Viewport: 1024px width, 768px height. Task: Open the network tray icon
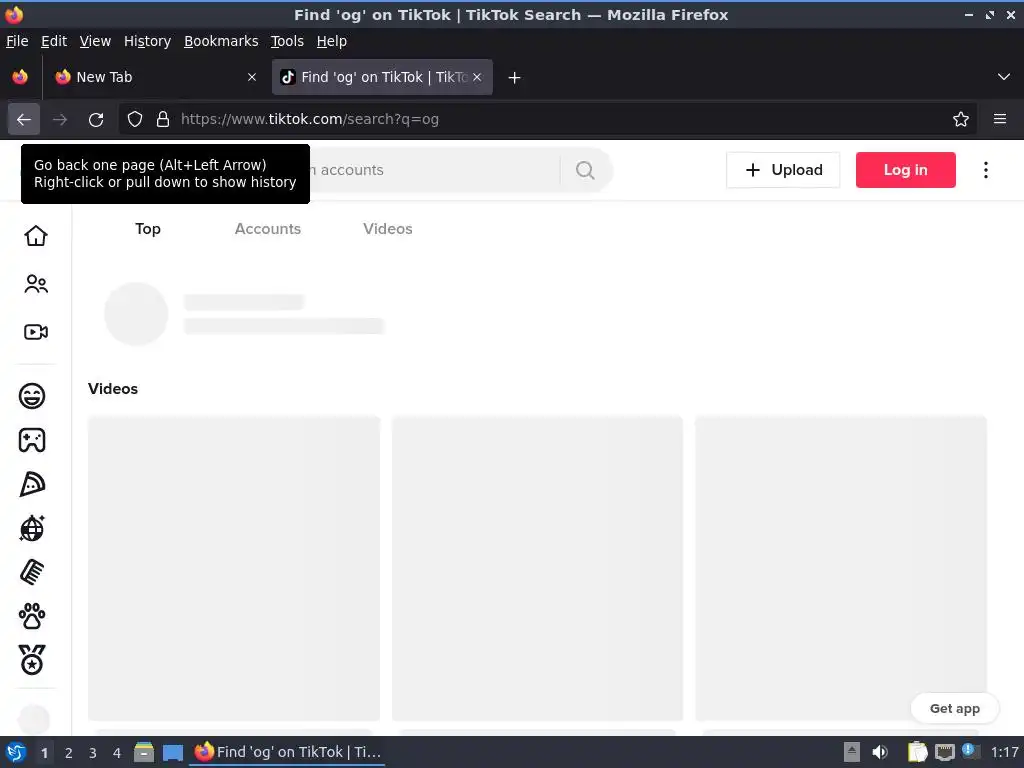(x=944, y=753)
